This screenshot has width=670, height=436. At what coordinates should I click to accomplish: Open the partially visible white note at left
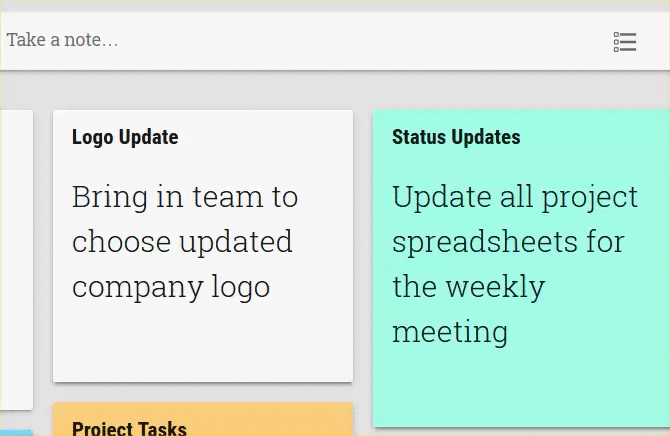[x=16, y=260]
